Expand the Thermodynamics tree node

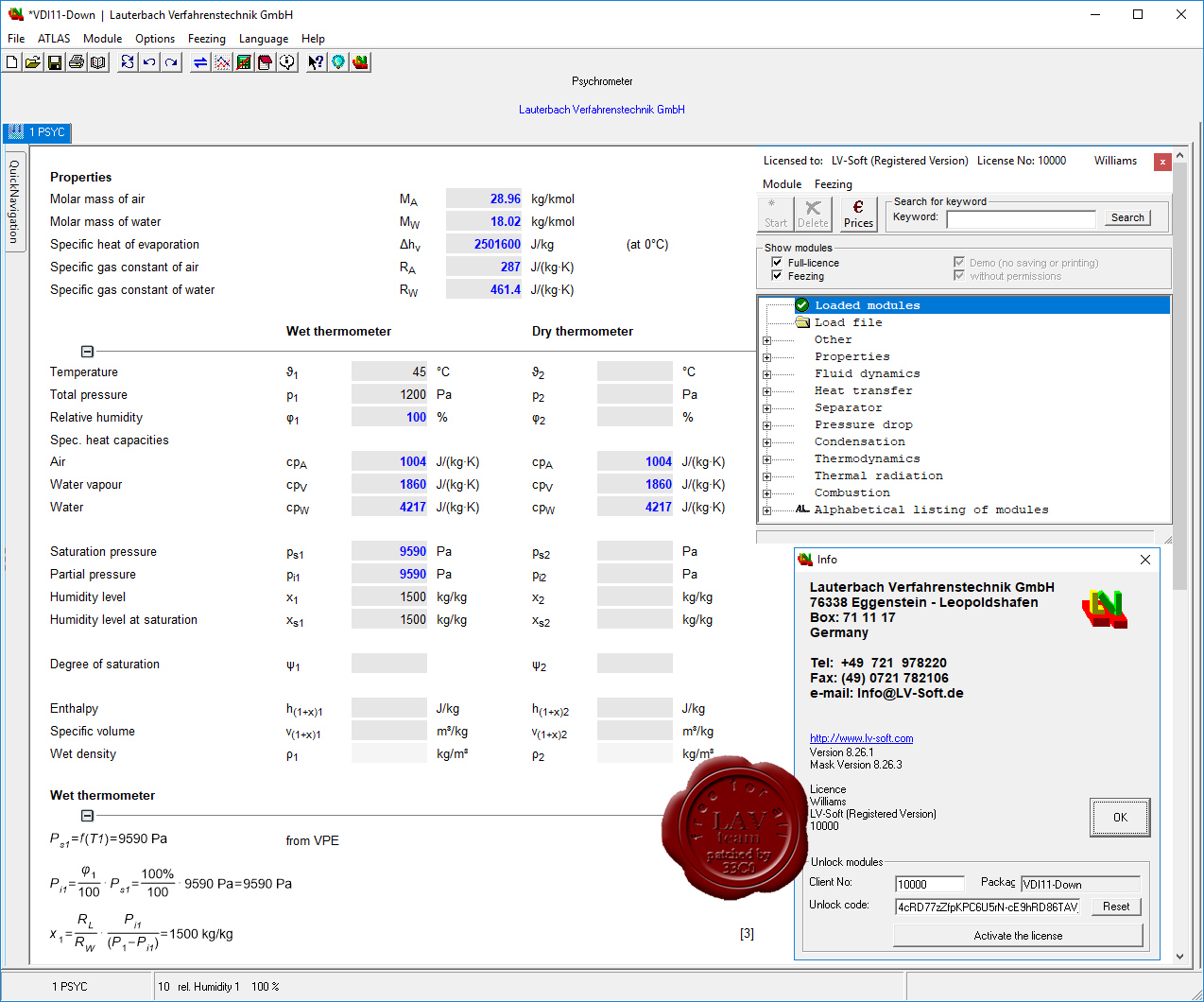(x=766, y=459)
